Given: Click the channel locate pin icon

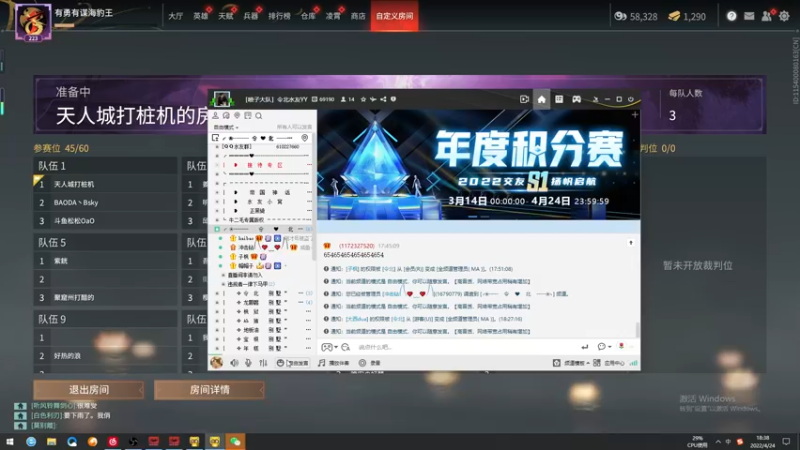Looking at the screenshot, I should (x=305, y=138).
